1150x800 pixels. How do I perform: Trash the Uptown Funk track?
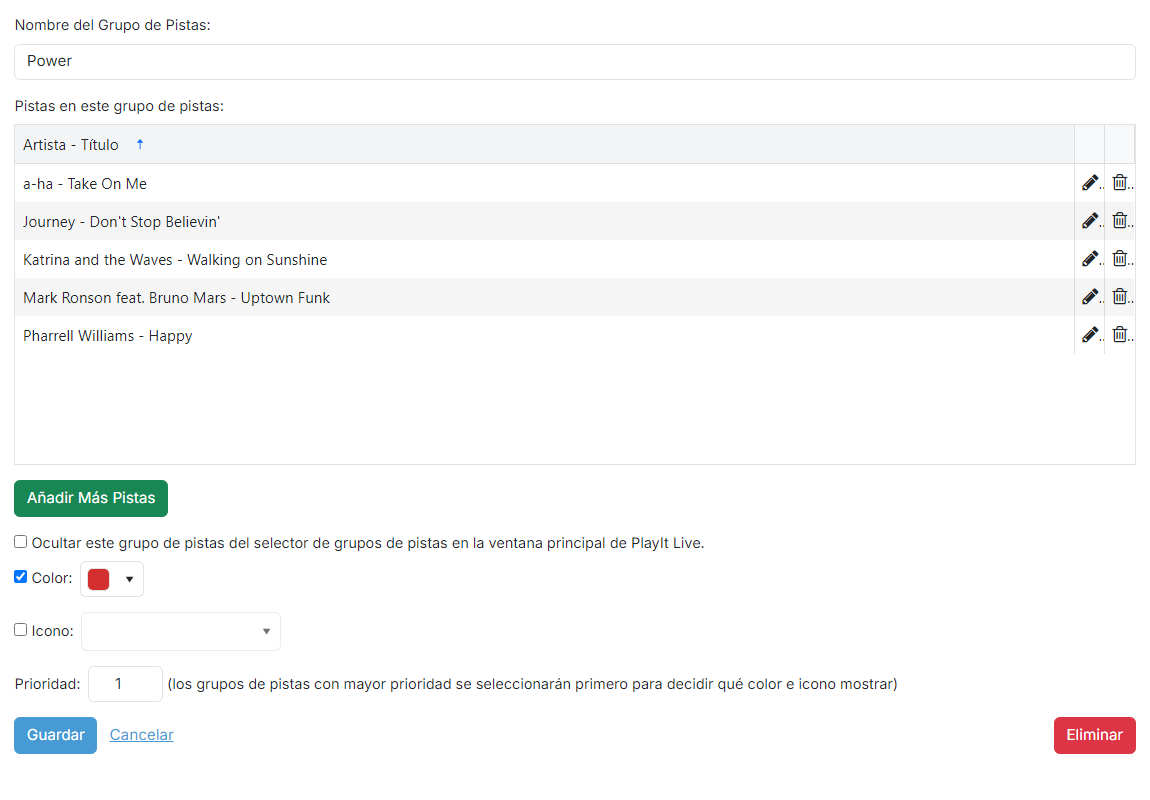1120,297
